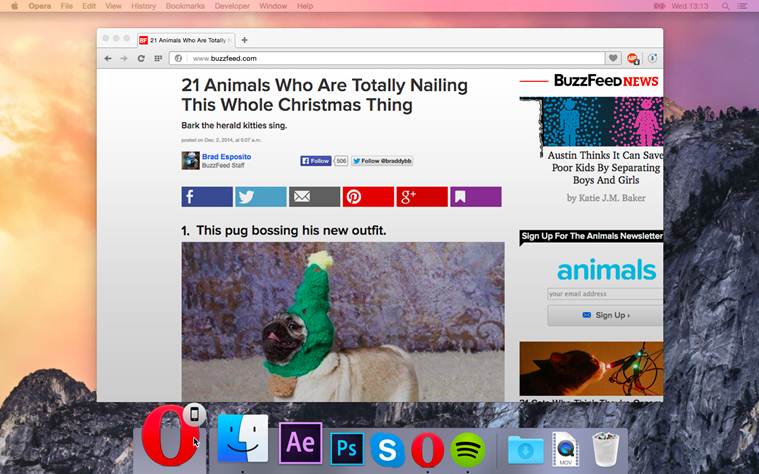
Task: Click the downloads arrow icon in toolbar
Action: (653, 58)
